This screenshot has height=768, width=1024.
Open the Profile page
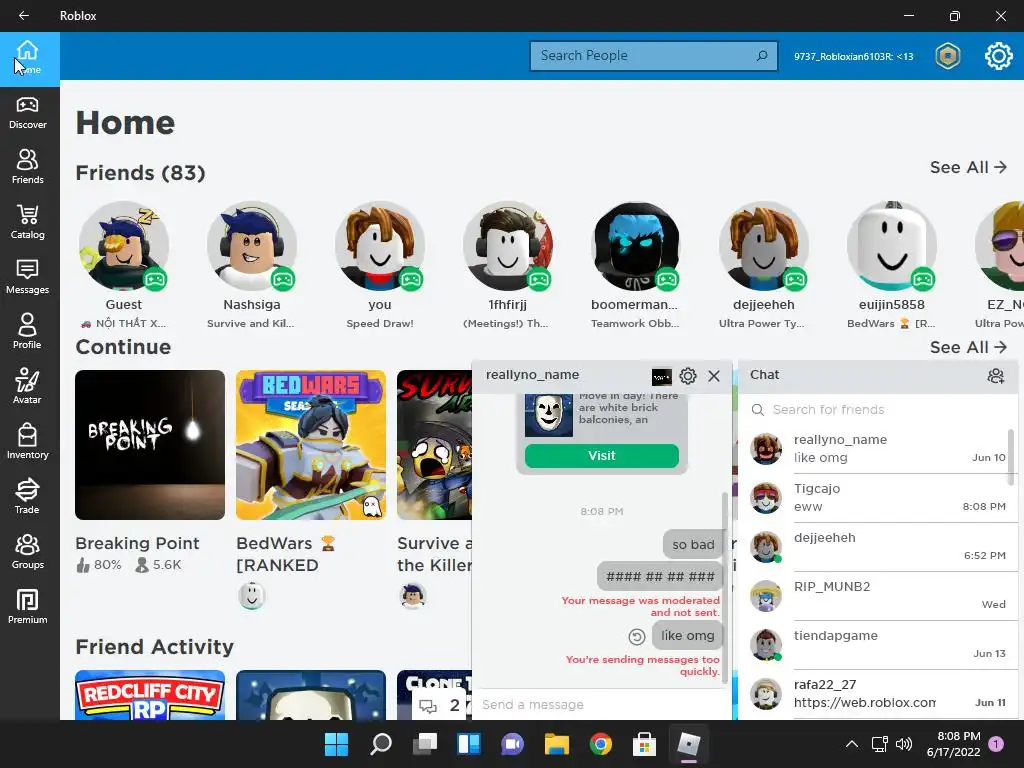coord(27,332)
